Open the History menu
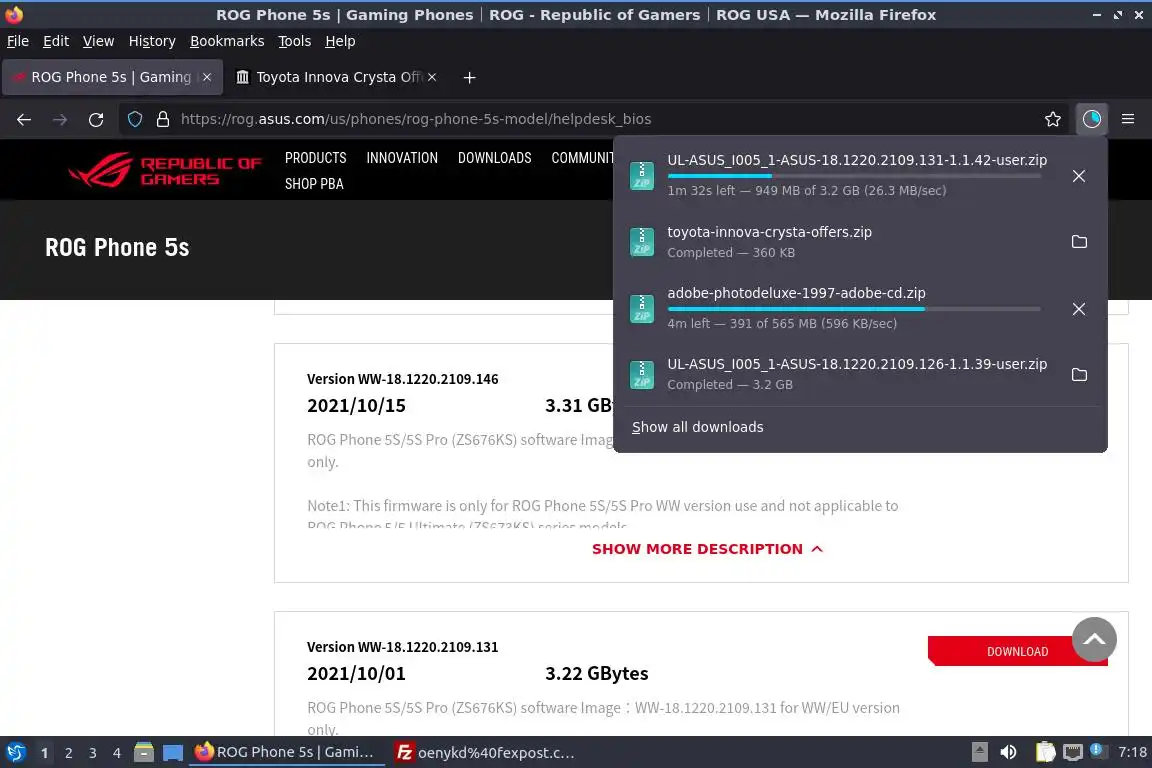The width and height of the screenshot is (1152, 768). coord(152,41)
